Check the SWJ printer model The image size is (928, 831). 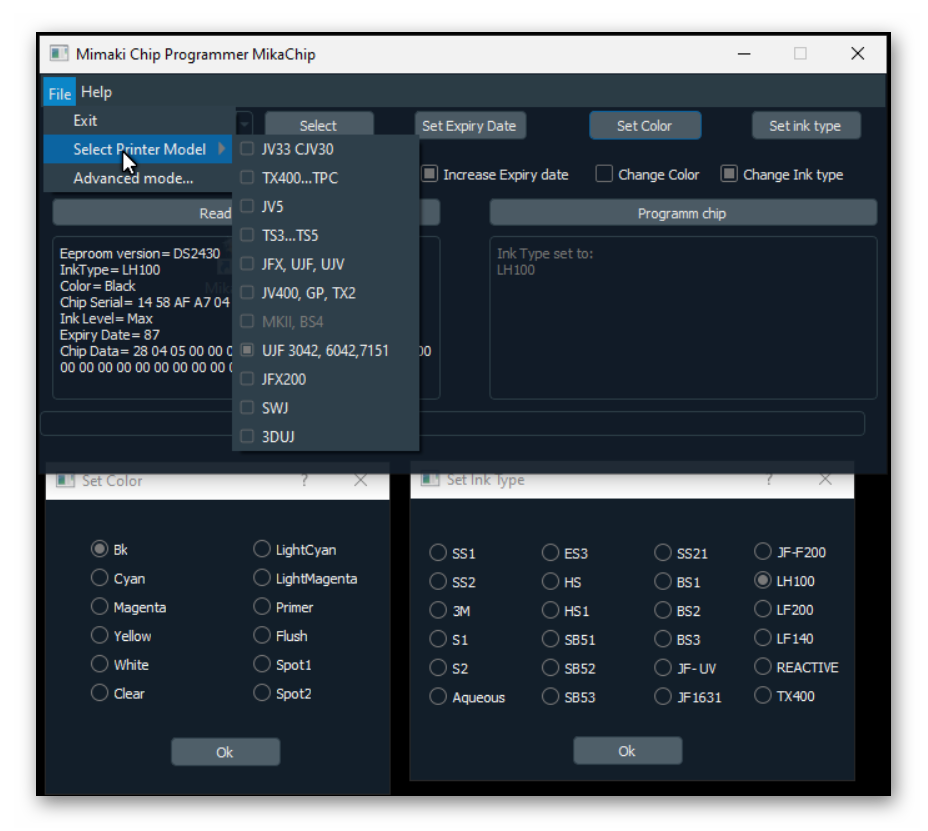pyautogui.click(x=247, y=407)
